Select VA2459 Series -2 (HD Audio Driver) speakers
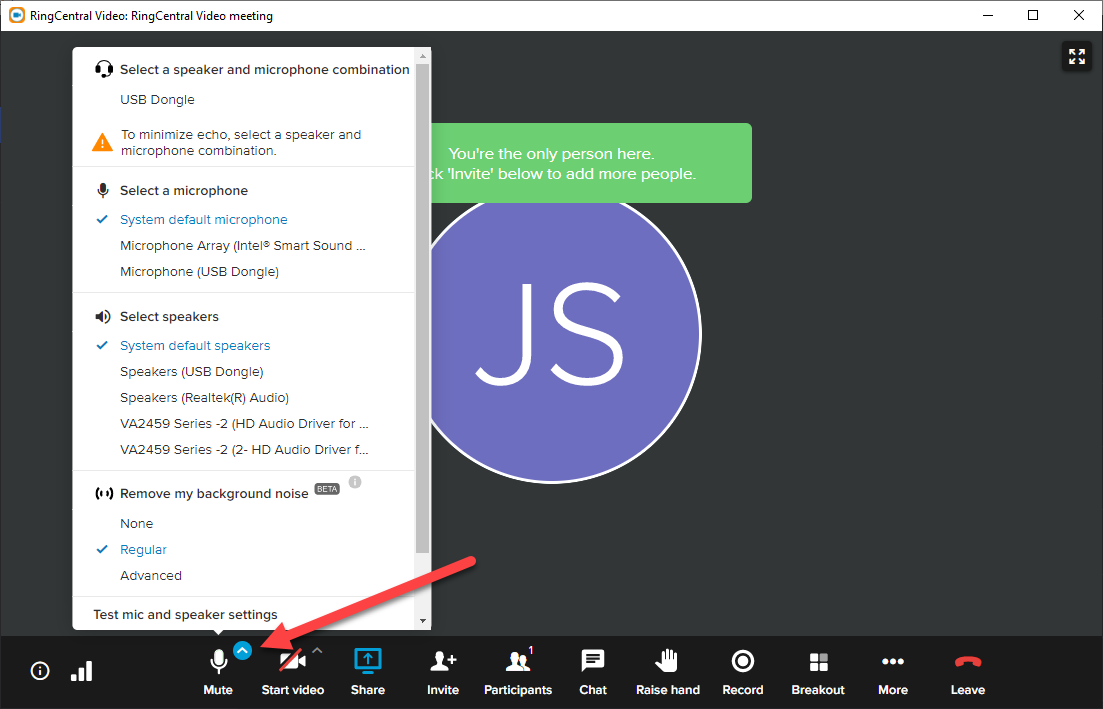Viewport: 1103px width, 709px height. pos(244,423)
